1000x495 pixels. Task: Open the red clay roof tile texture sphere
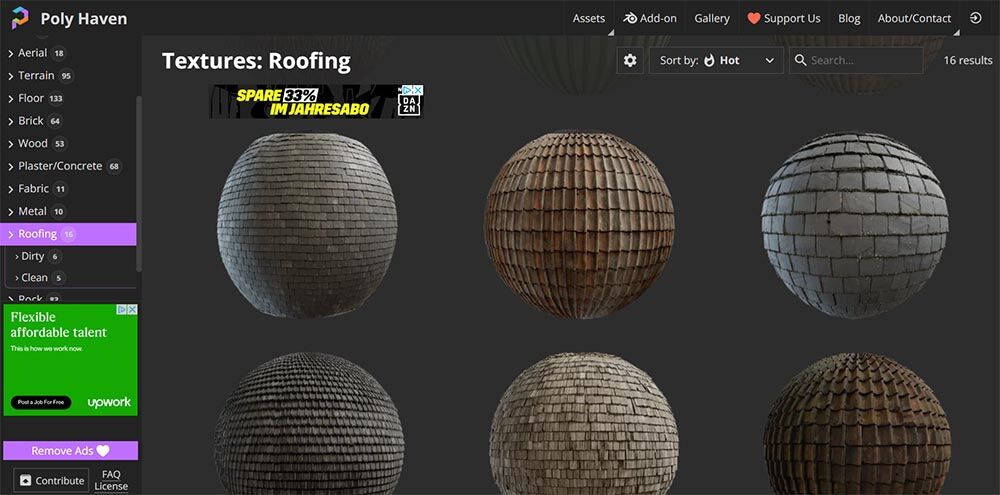(x=578, y=223)
